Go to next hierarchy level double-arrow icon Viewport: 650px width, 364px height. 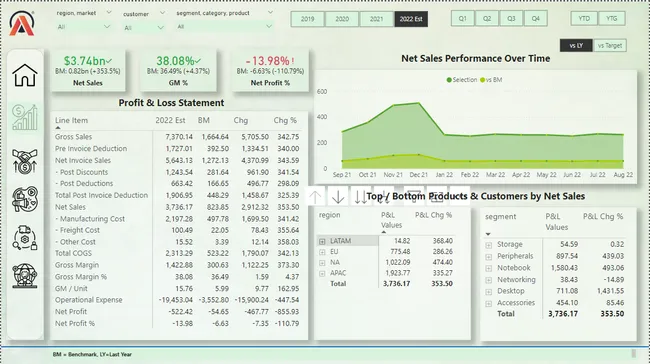[361, 197]
